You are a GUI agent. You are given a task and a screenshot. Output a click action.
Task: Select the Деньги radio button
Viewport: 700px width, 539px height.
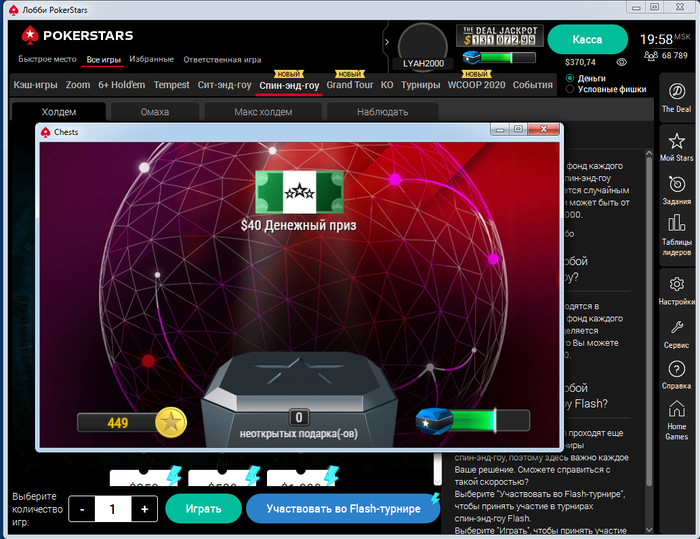[x=570, y=78]
